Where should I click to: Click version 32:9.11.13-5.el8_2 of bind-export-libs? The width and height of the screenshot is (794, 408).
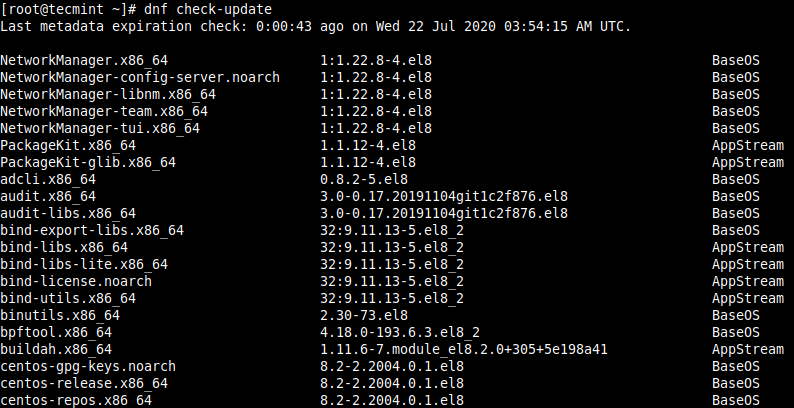click(392, 230)
